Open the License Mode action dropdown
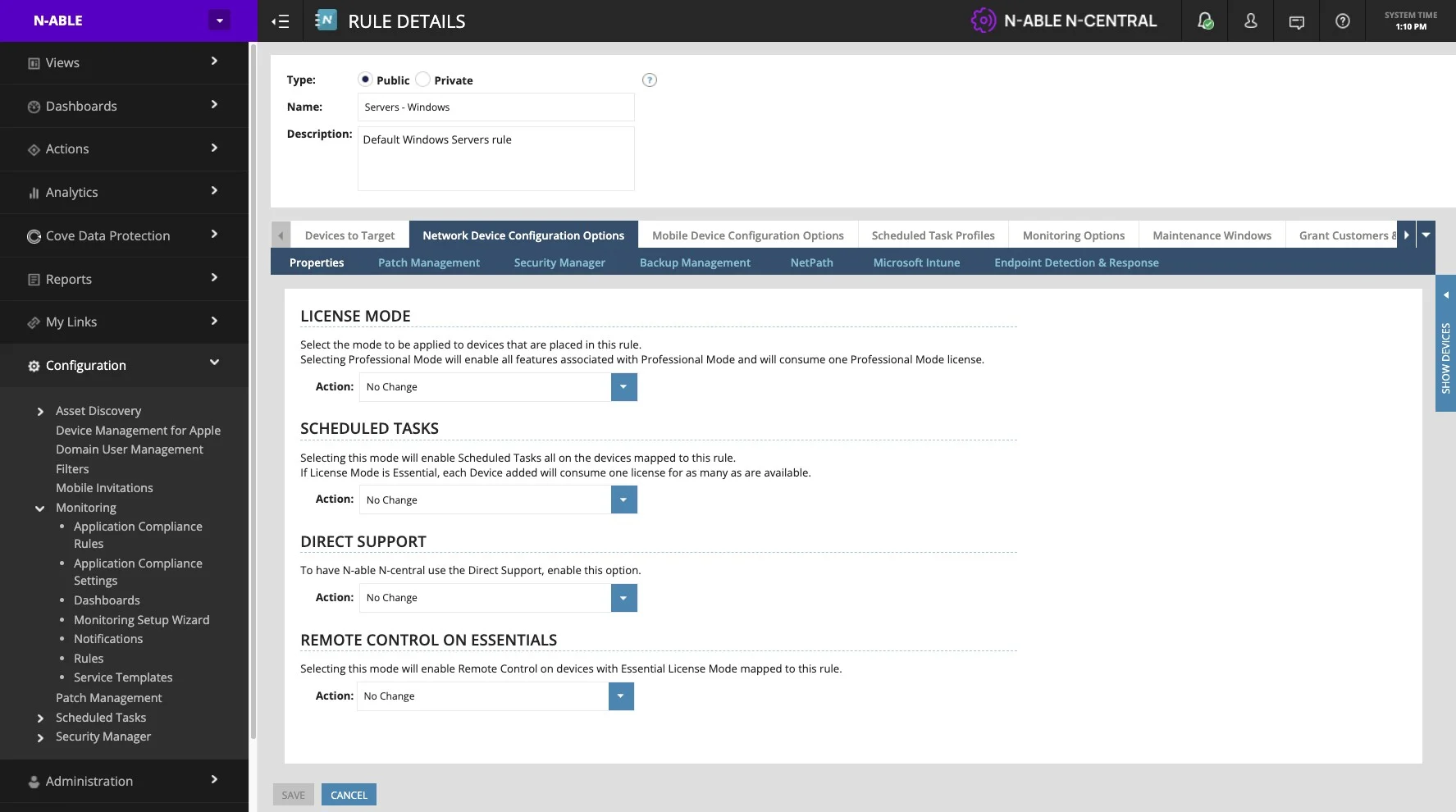Screen dimensions: 1456x812 [x=623, y=387]
